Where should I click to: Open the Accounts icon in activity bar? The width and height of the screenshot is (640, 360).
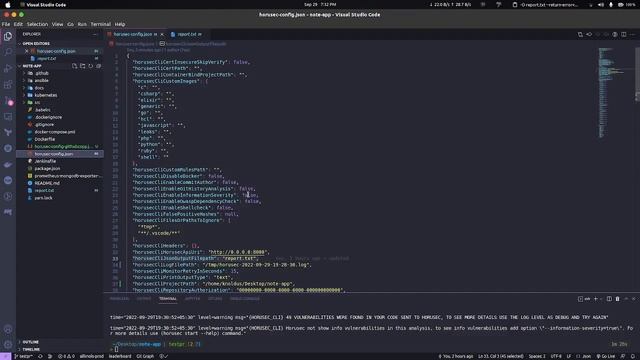click(8, 329)
